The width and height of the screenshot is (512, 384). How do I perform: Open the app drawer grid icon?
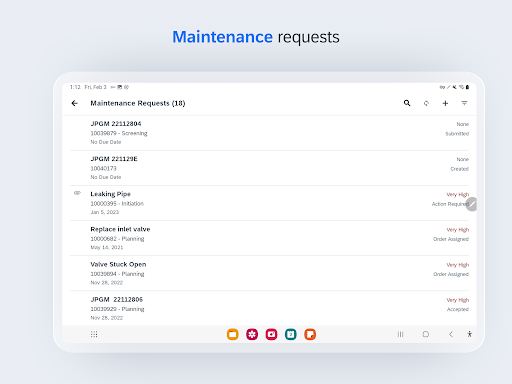pos(94,334)
